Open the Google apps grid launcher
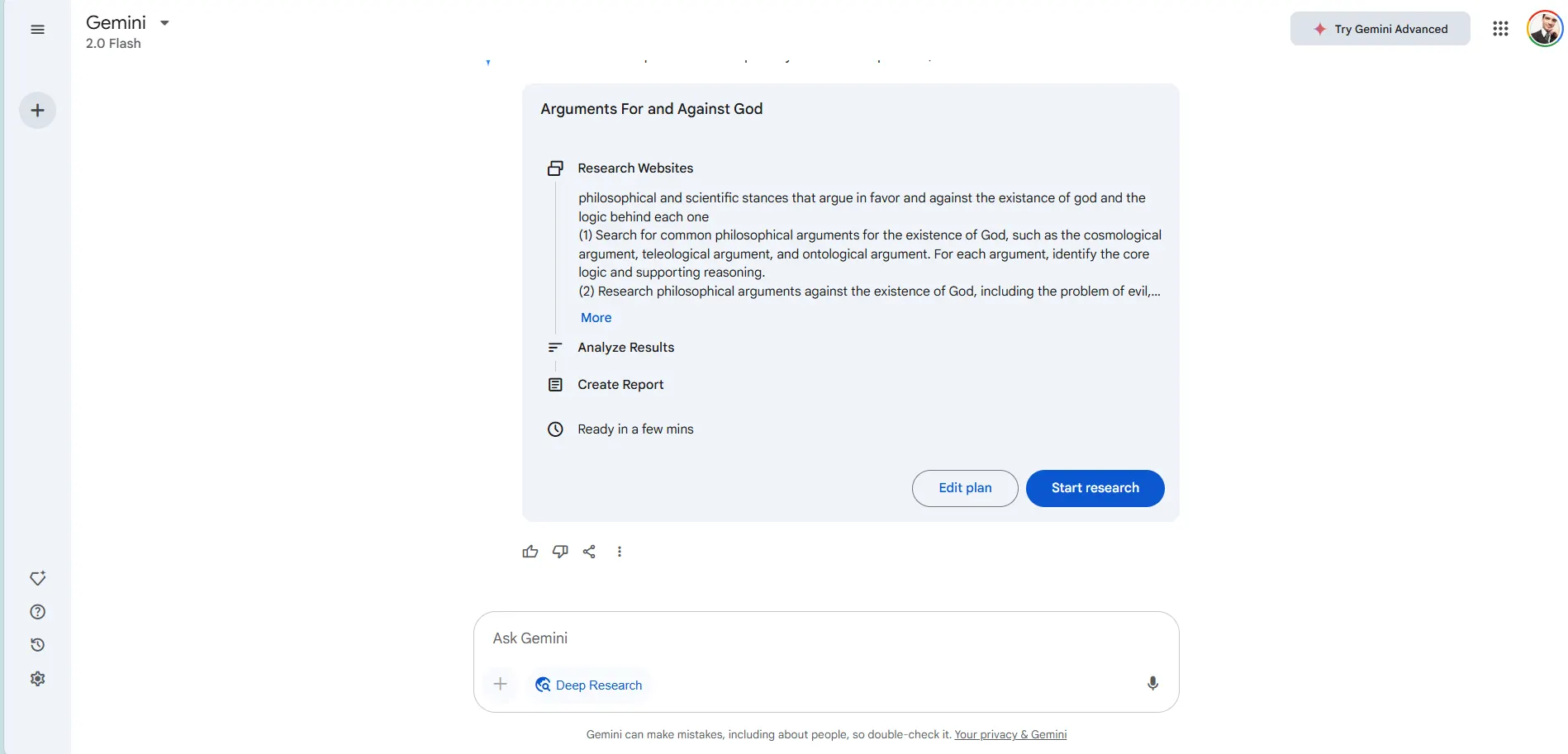The width and height of the screenshot is (1568, 754). click(x=1500, y=29)
